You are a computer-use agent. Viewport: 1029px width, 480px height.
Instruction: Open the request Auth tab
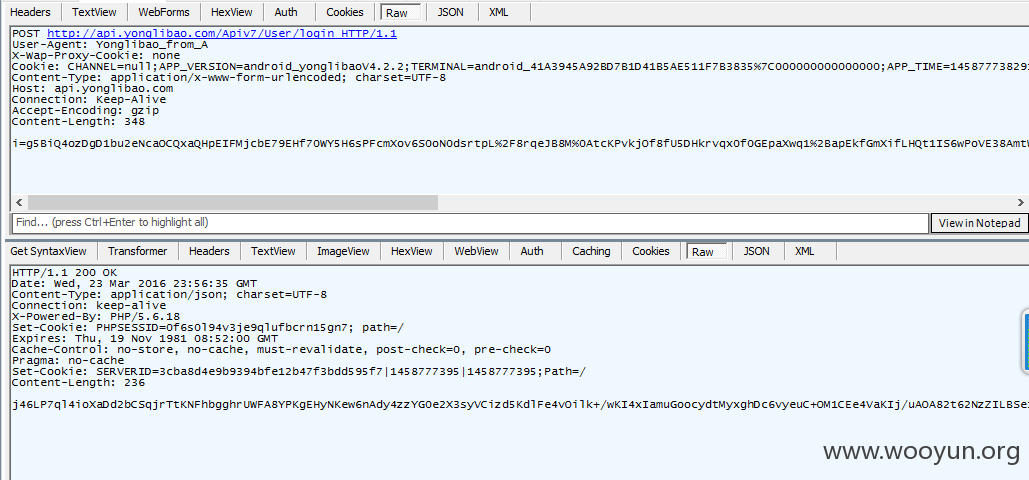[286, 12]
